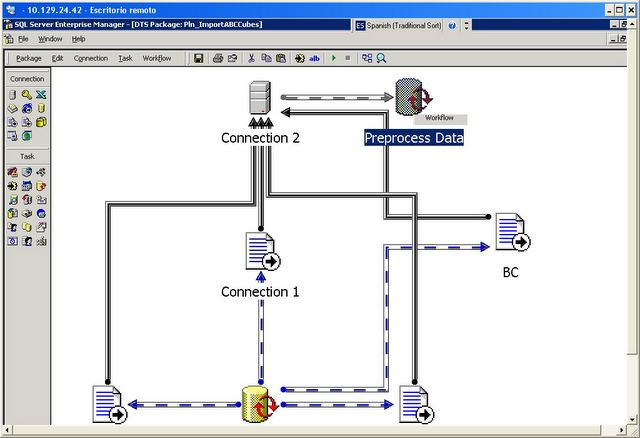Select the blue Internet Explorer HTML connection icon

(x=27, y=108)
